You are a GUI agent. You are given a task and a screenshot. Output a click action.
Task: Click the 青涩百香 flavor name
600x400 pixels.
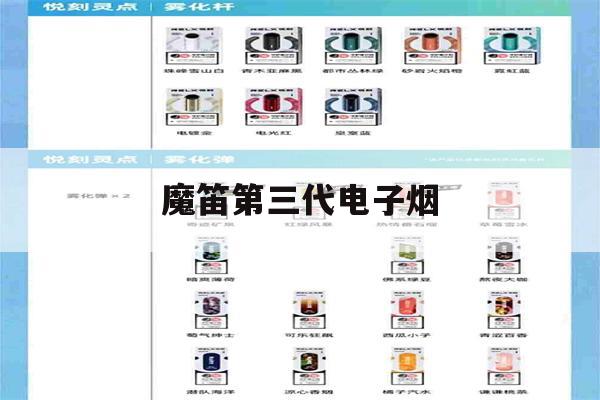point(504,335)
